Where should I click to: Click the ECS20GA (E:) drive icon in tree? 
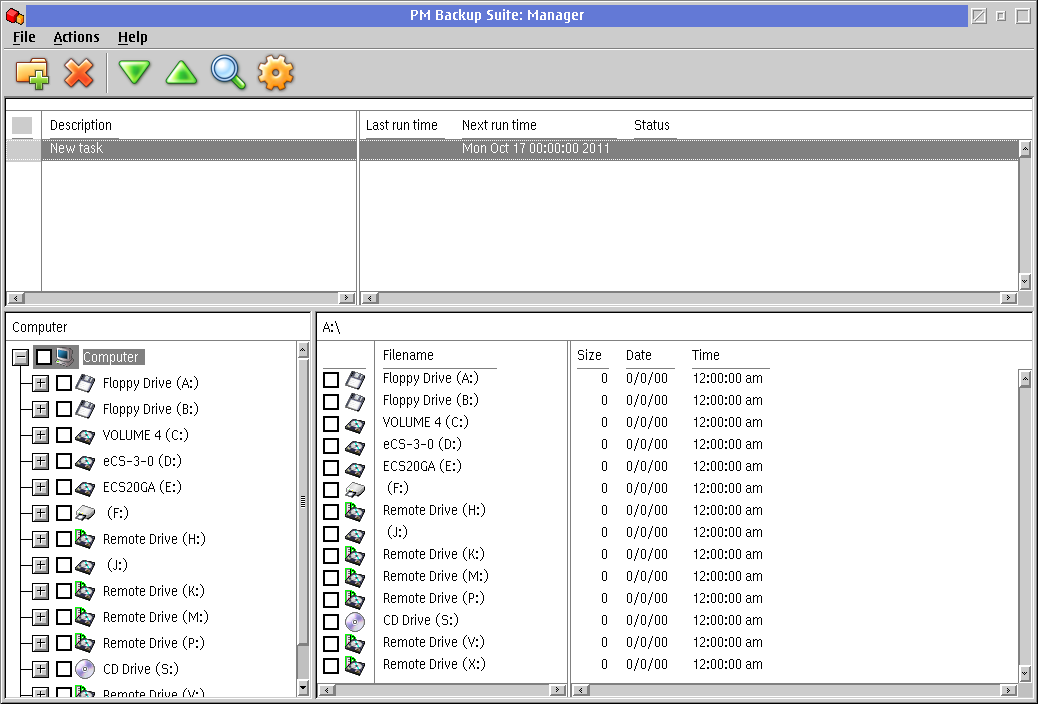tap(85, 487)
